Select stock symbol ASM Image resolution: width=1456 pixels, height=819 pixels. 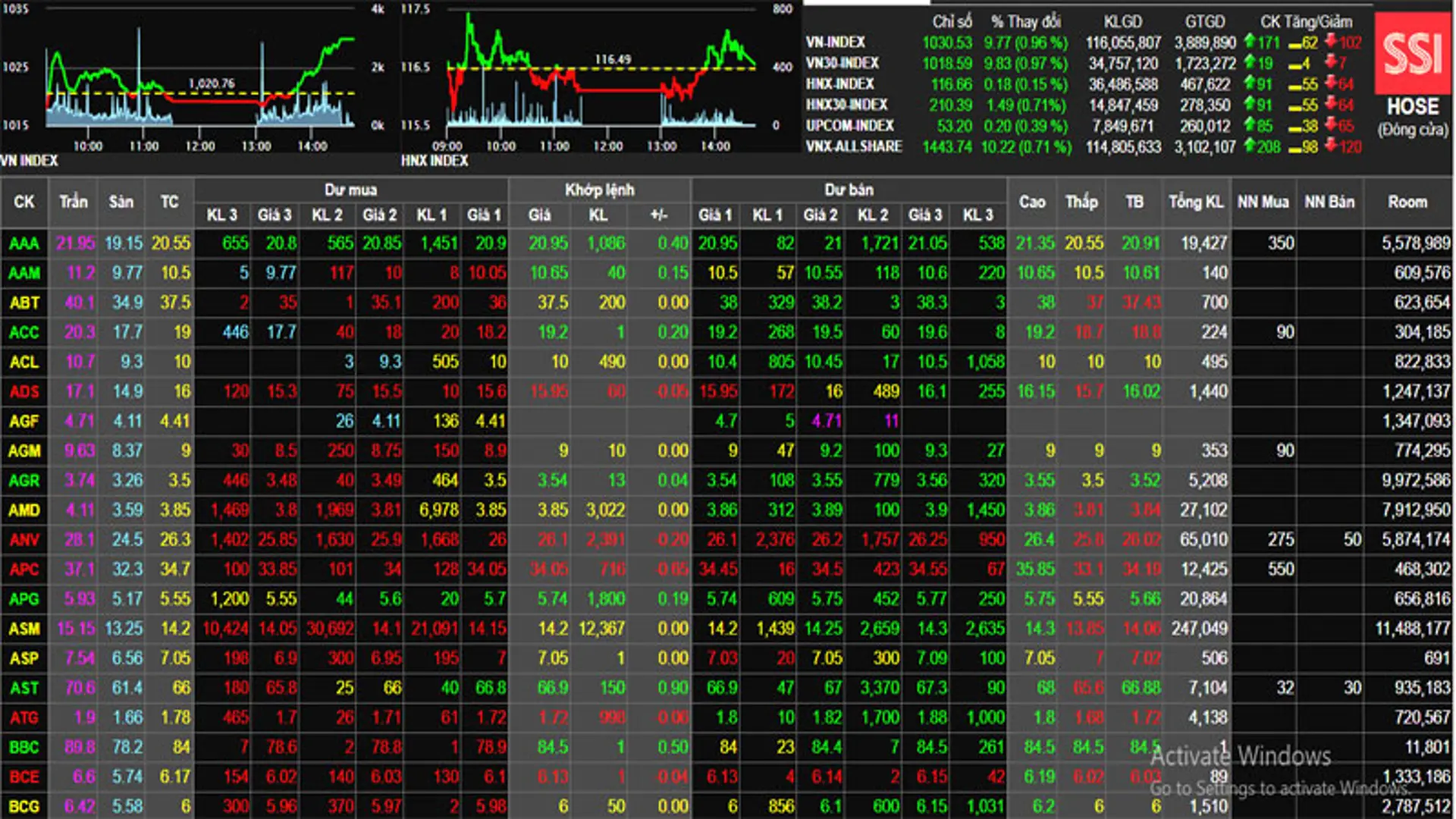tap(24, 629)
